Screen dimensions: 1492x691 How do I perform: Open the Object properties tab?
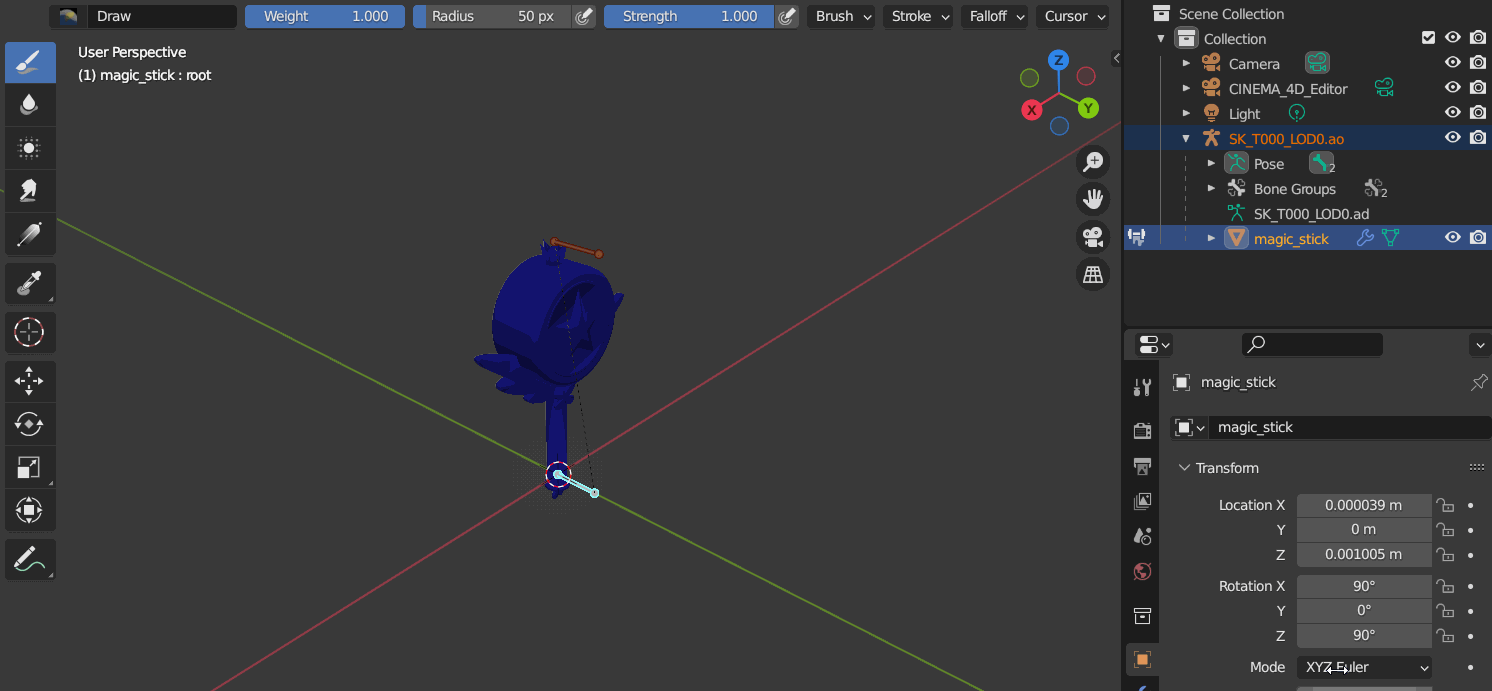[1142, 659]
